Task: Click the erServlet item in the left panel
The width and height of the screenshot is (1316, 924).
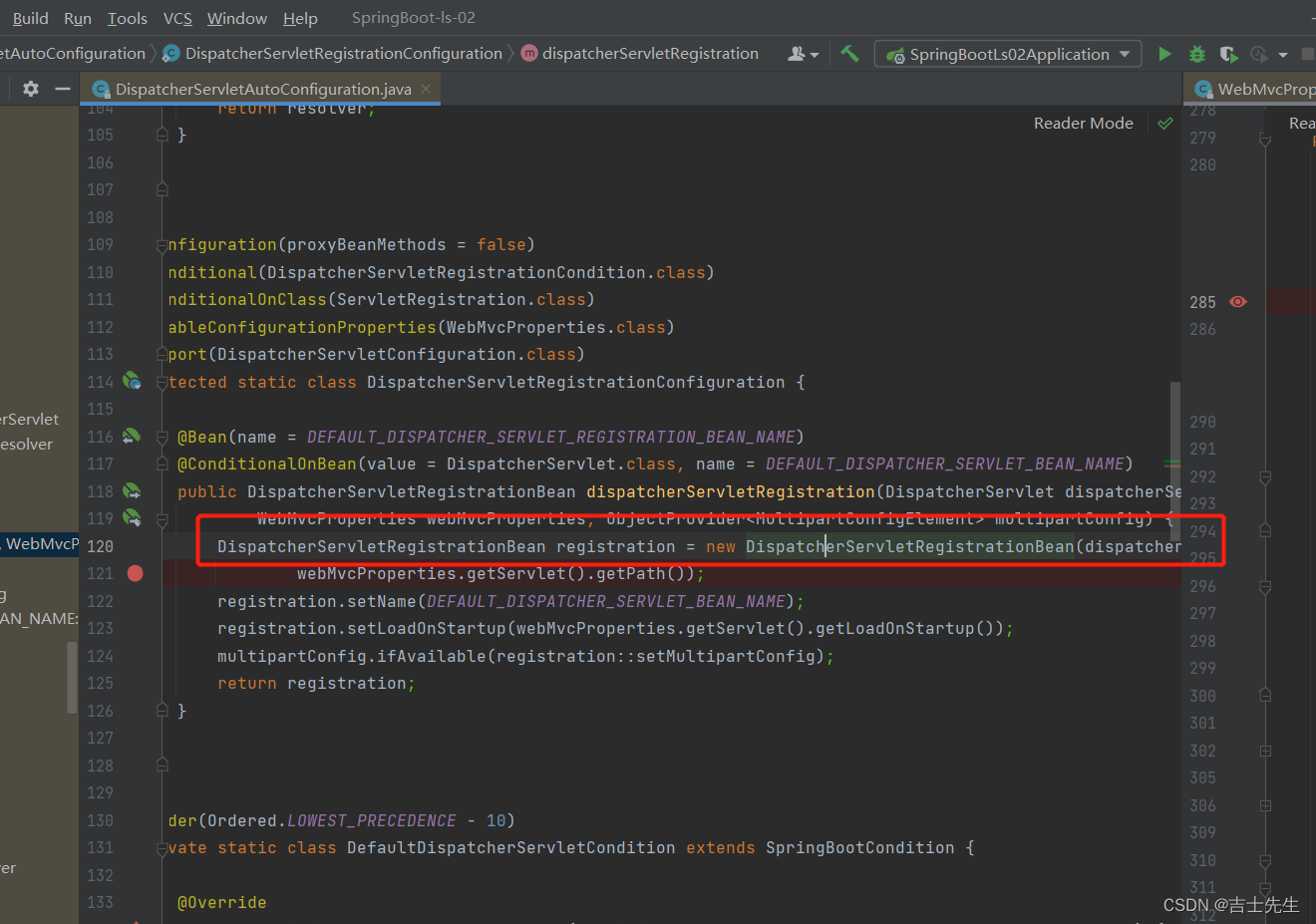Action: (30, 419)
